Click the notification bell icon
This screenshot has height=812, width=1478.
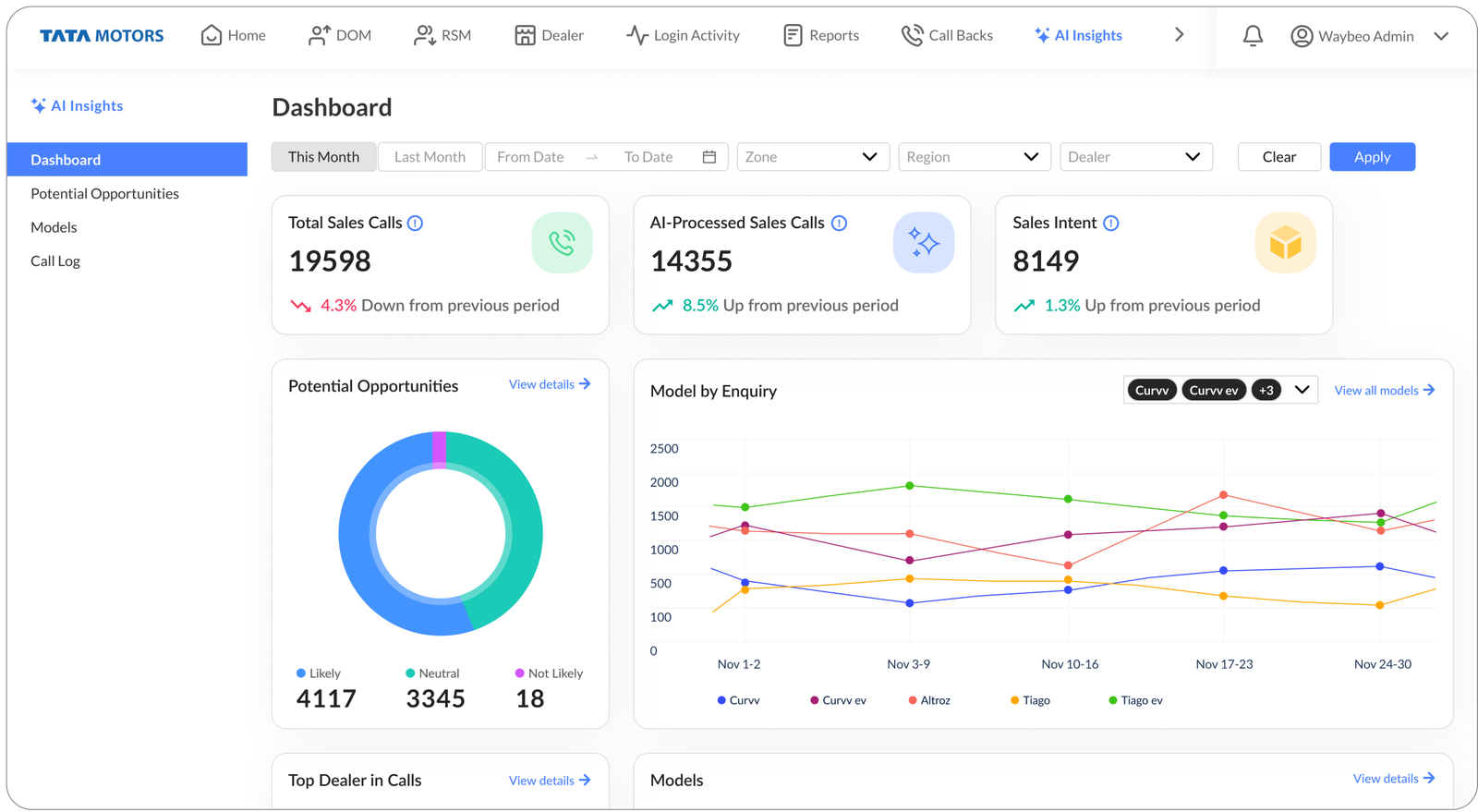pos(1253,36)
